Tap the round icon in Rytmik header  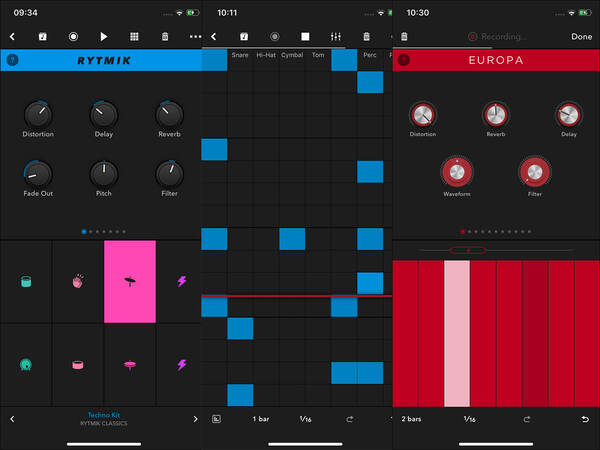tap(12, 60)
